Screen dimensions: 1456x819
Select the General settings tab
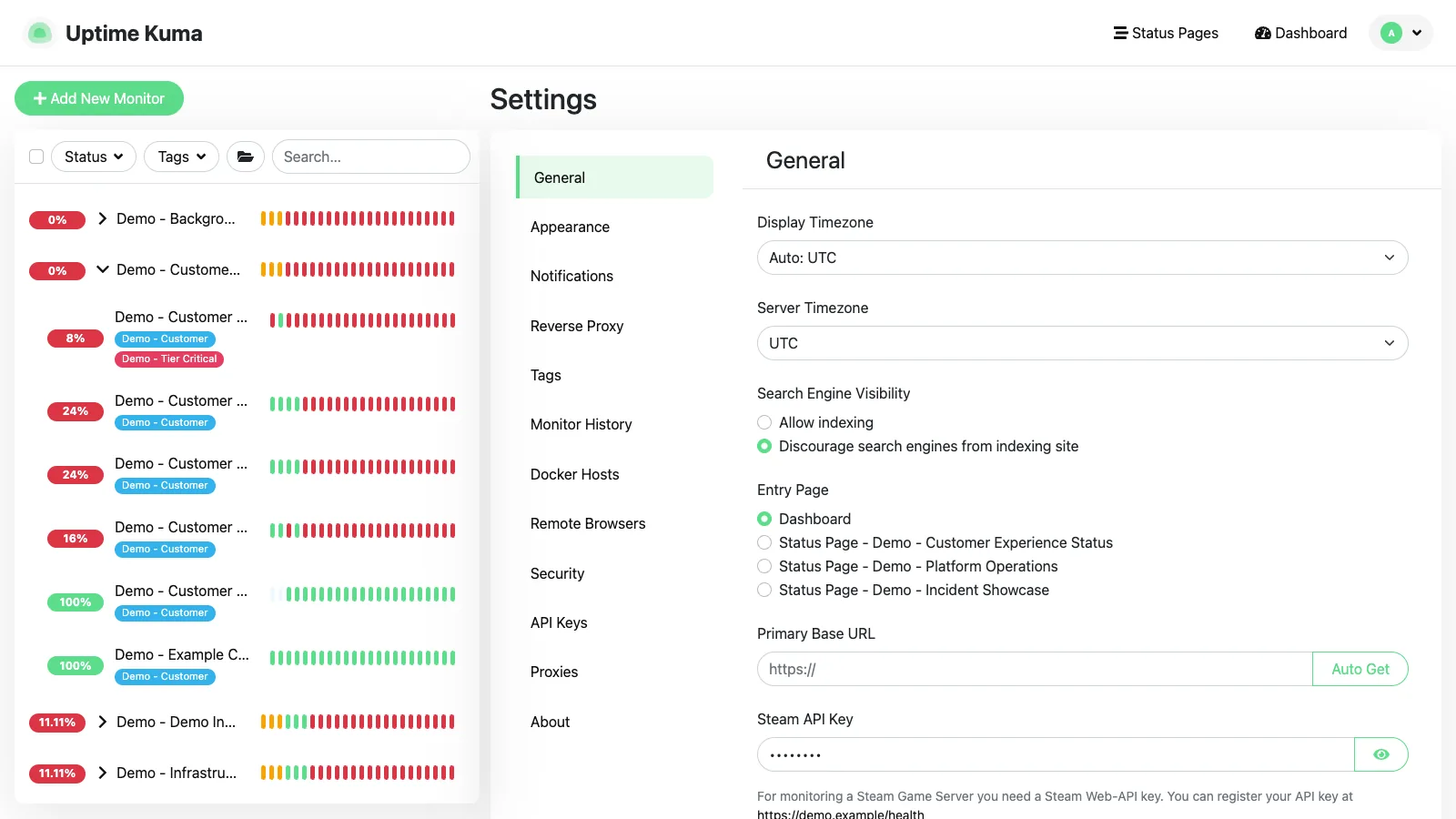pyautogui.click(x=614, y=177)
